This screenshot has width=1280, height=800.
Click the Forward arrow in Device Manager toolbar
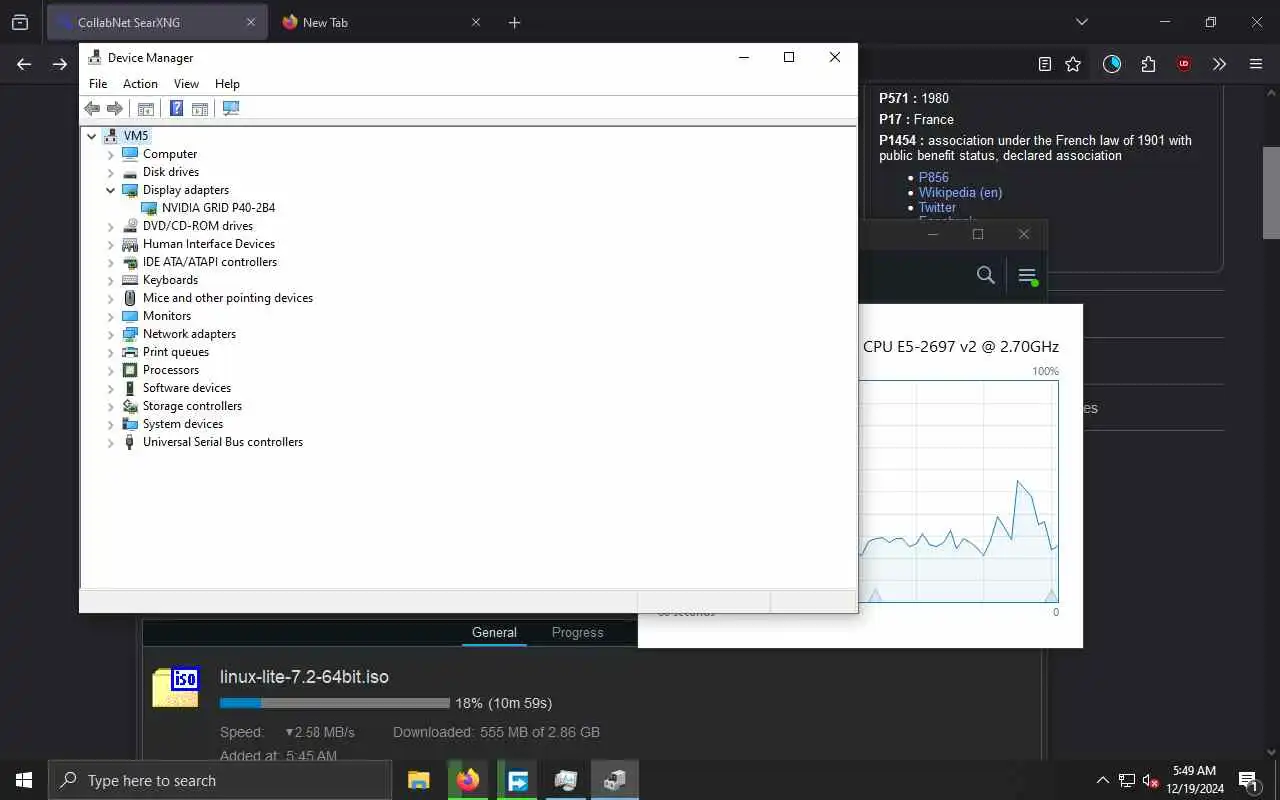tap(115, 108)
